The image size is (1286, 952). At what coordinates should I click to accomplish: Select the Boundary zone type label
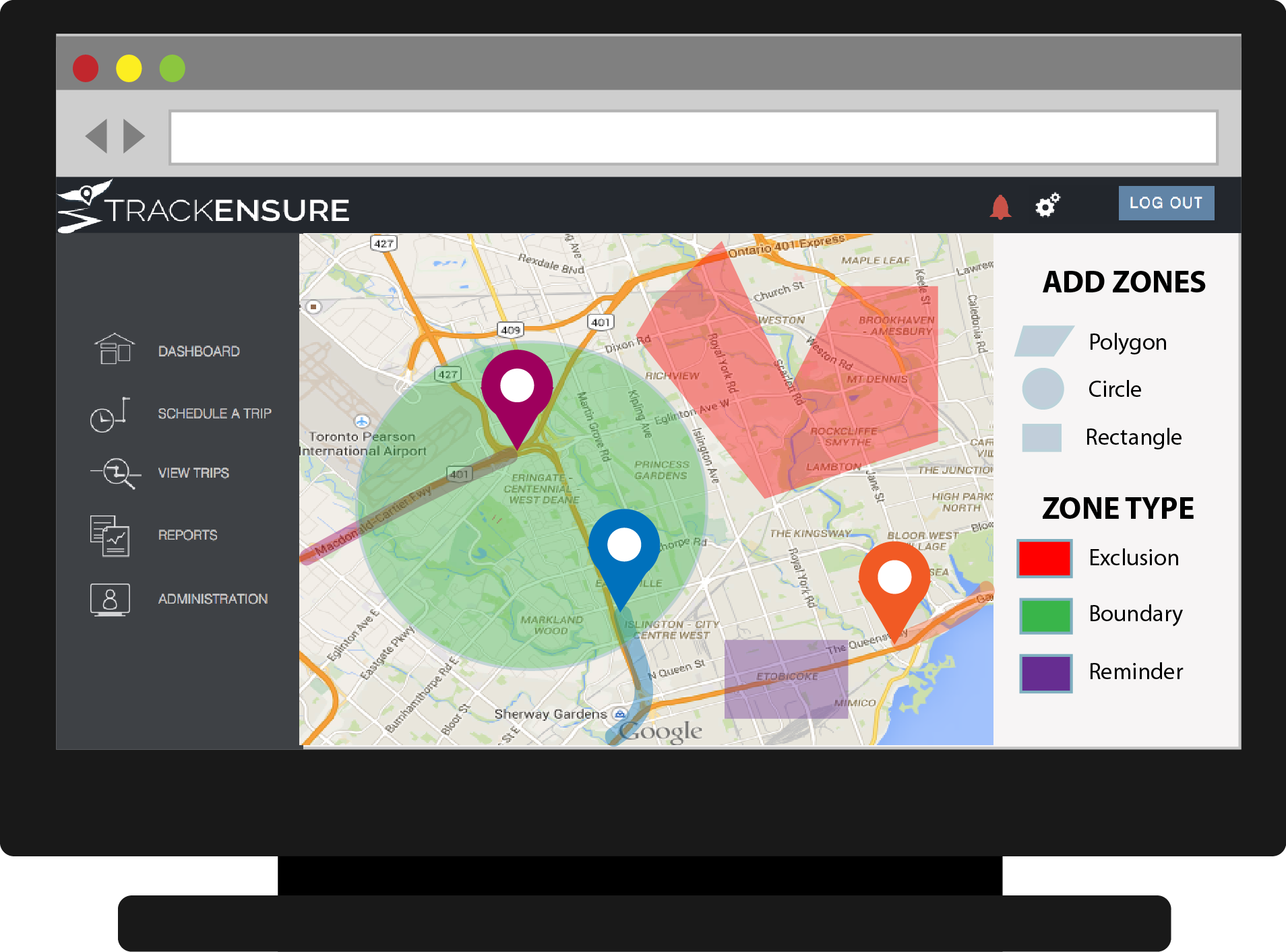[1136, 614]
